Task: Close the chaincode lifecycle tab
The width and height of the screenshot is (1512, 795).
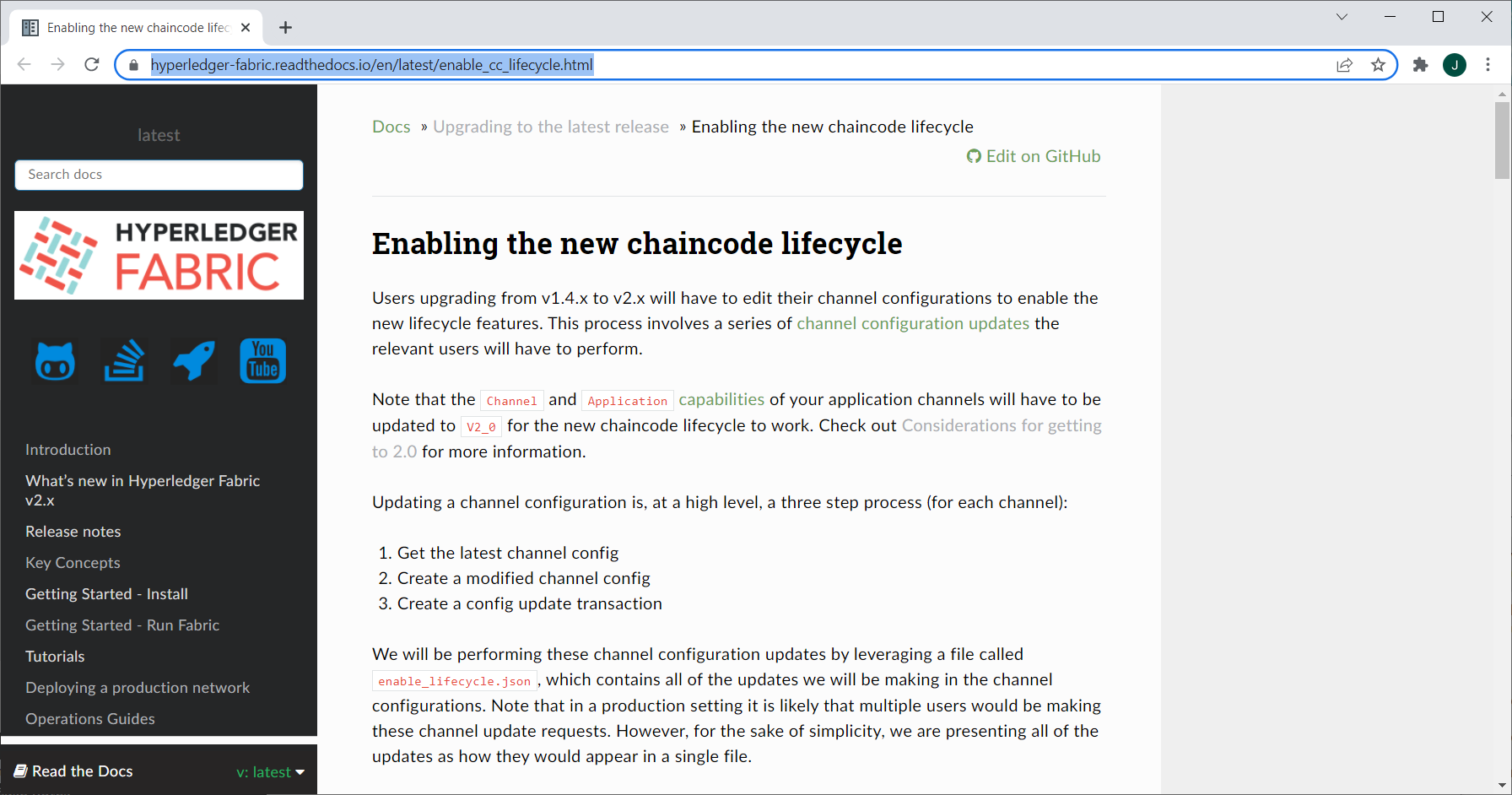Action: [246, 28]
